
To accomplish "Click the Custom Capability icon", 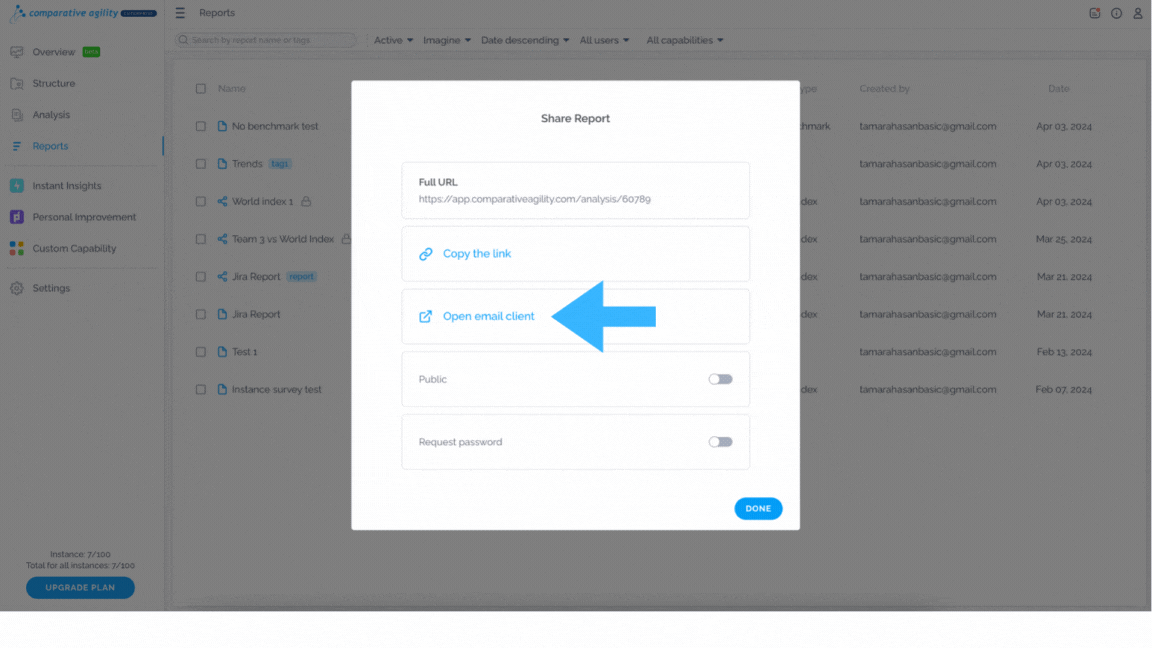I will click(17, 248).
